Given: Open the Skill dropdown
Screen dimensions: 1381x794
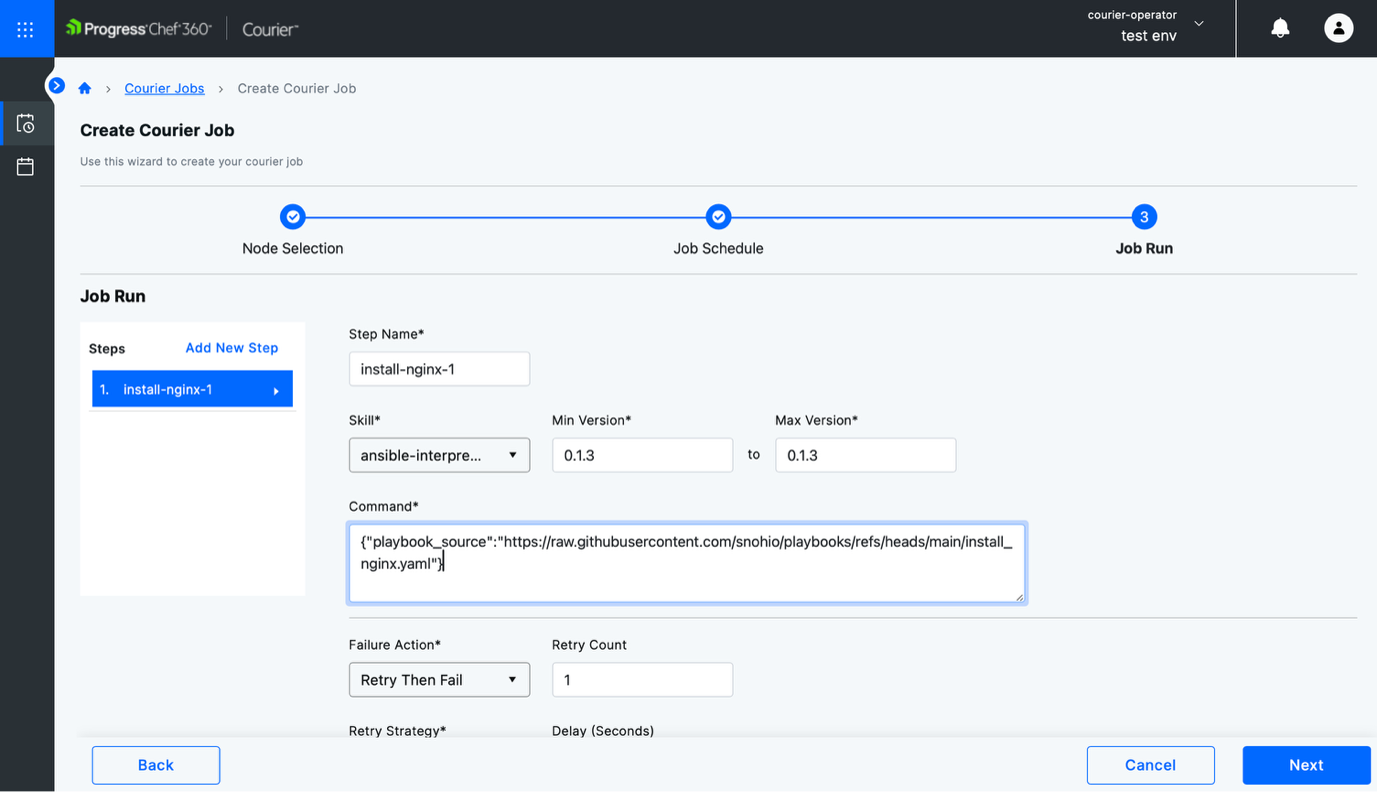Looking at the screenshot, I should [439, 455].
